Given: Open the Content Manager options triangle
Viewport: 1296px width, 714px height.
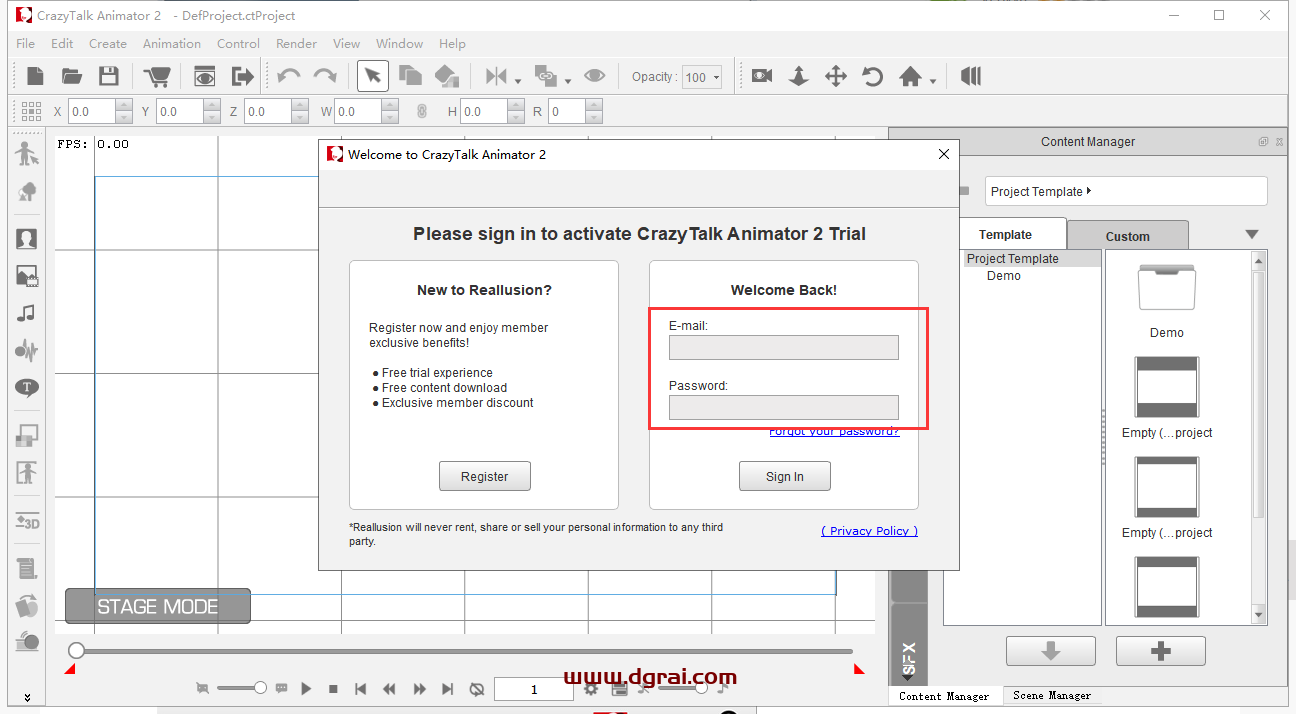Looking at the screenshot, I should pos(1252,235).
